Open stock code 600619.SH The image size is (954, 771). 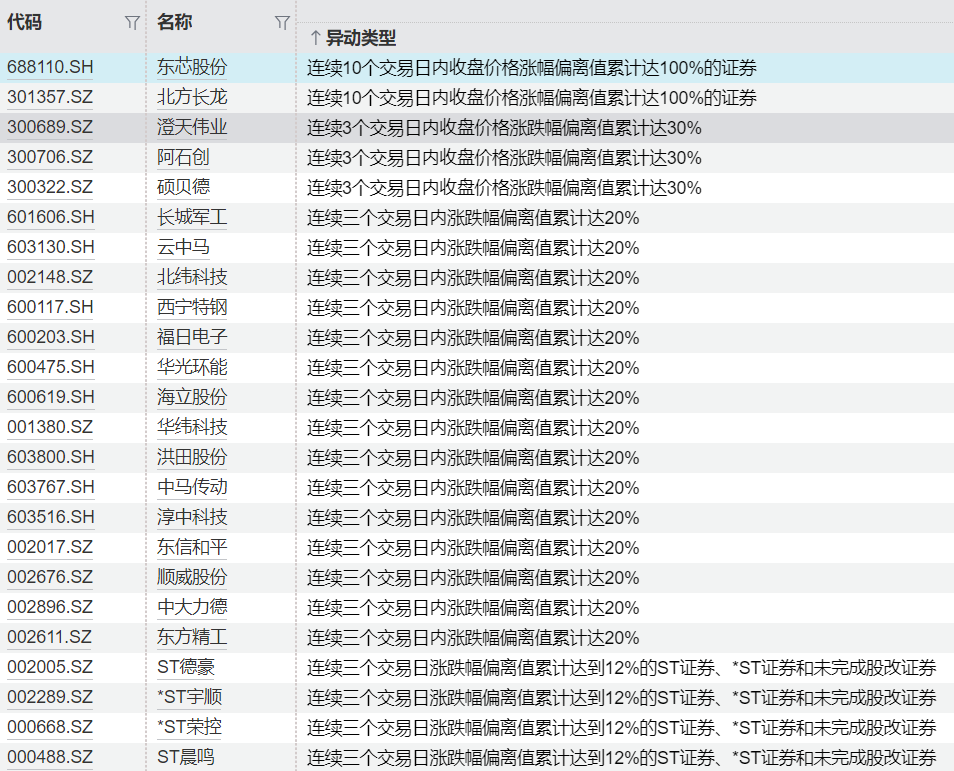coord(50,397)
